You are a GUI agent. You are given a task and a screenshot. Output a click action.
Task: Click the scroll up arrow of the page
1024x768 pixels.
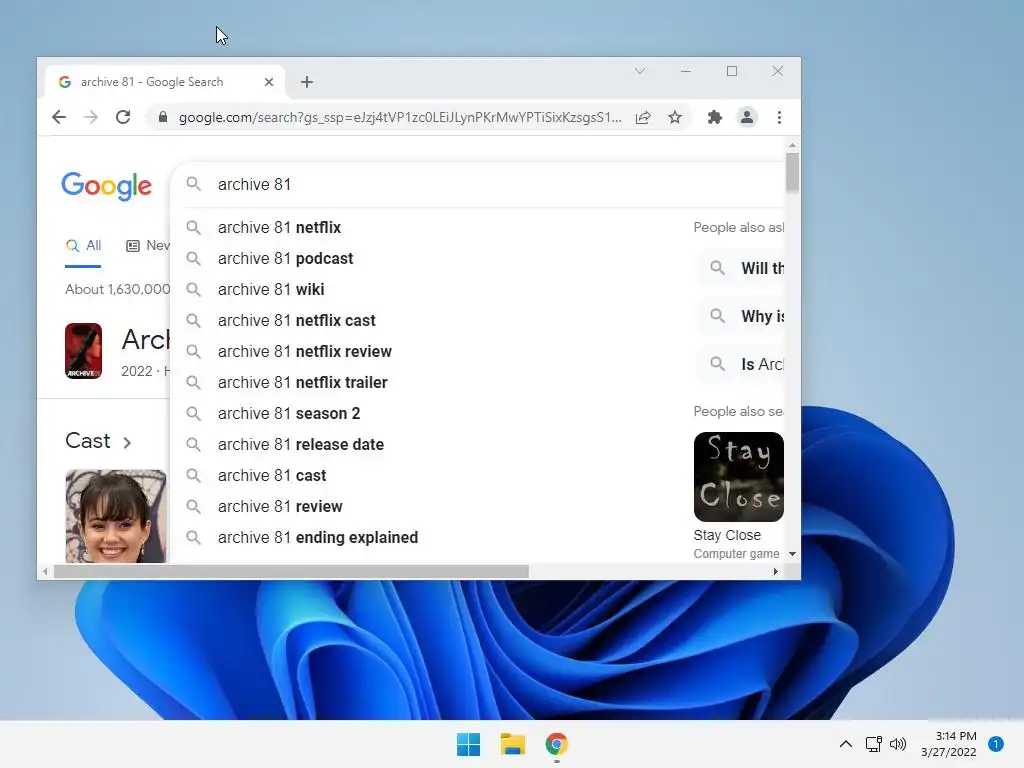792,145
